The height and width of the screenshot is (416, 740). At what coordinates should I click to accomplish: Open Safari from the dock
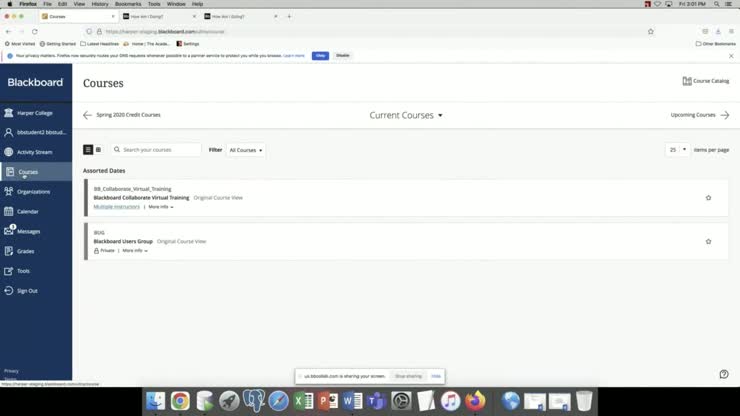(278, 401)
